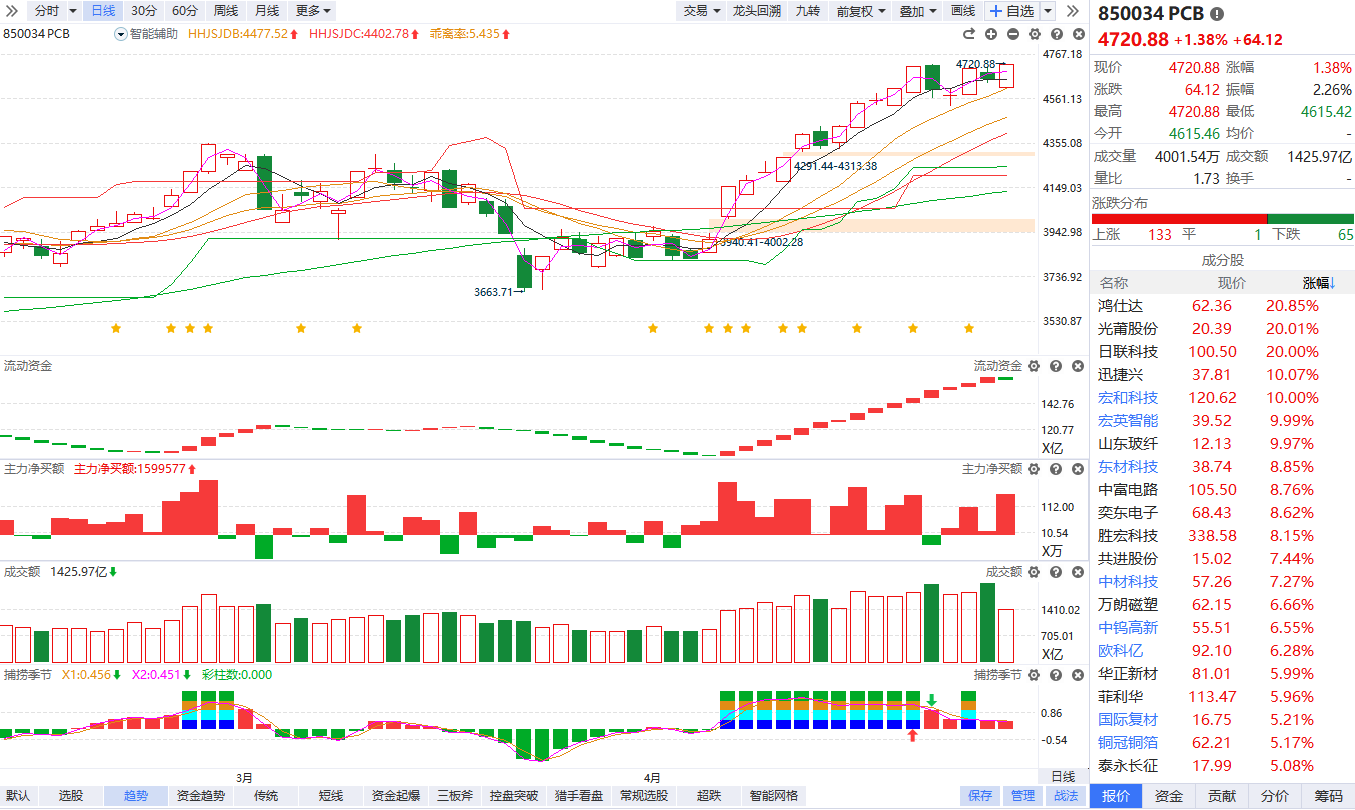This screenshot has width=1355, height=810.
Task: Click the first star marker below the K-line
Action: (x=116, y=328)
